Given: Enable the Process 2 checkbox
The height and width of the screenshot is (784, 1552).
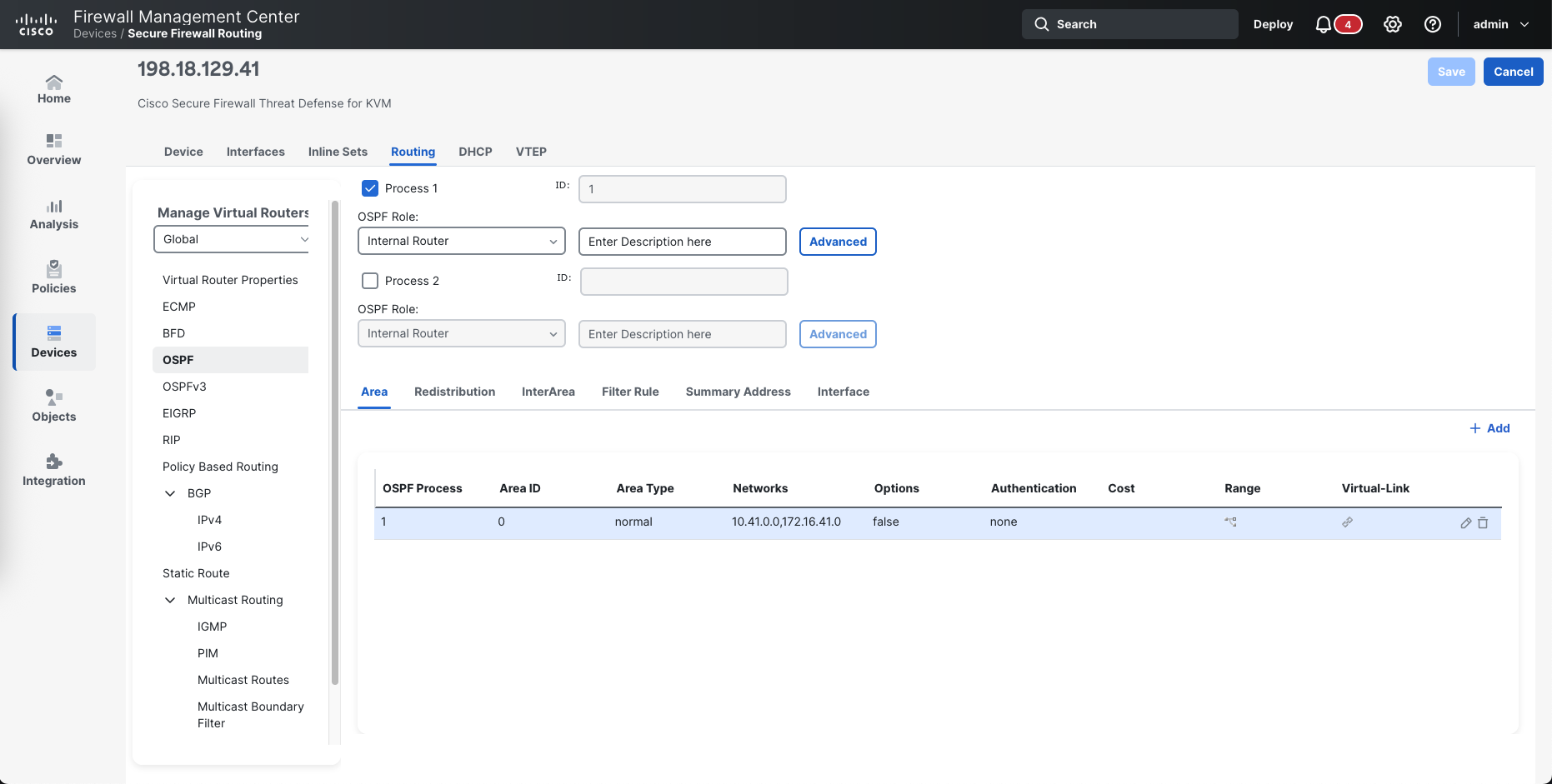Looking at the screenshot, I should tap(370, 281).
